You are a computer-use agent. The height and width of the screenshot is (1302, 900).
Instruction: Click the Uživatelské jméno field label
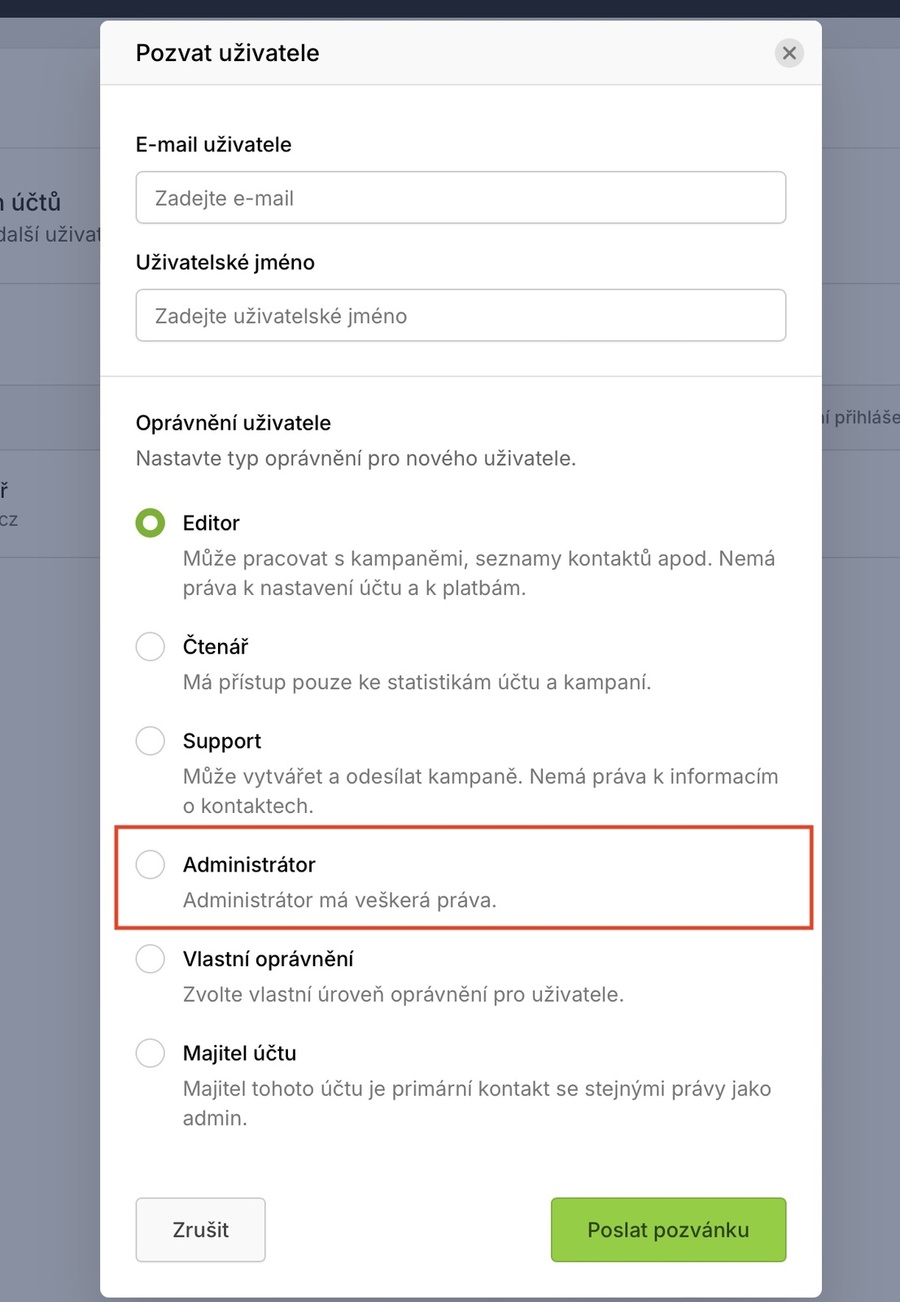[x=225, y=263]
